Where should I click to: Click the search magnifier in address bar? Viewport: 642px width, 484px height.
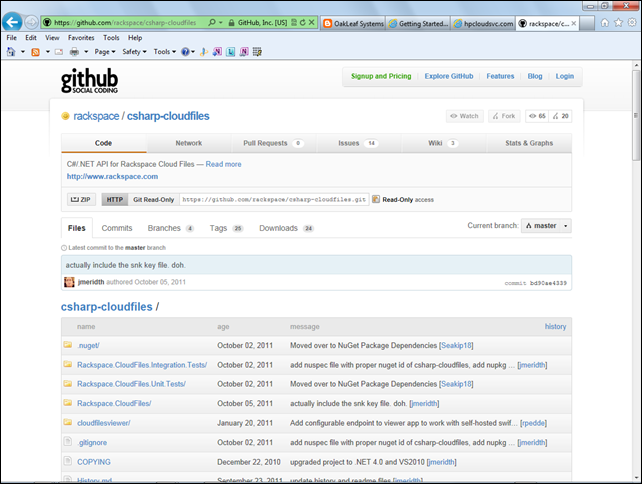(x=212, y=23)
